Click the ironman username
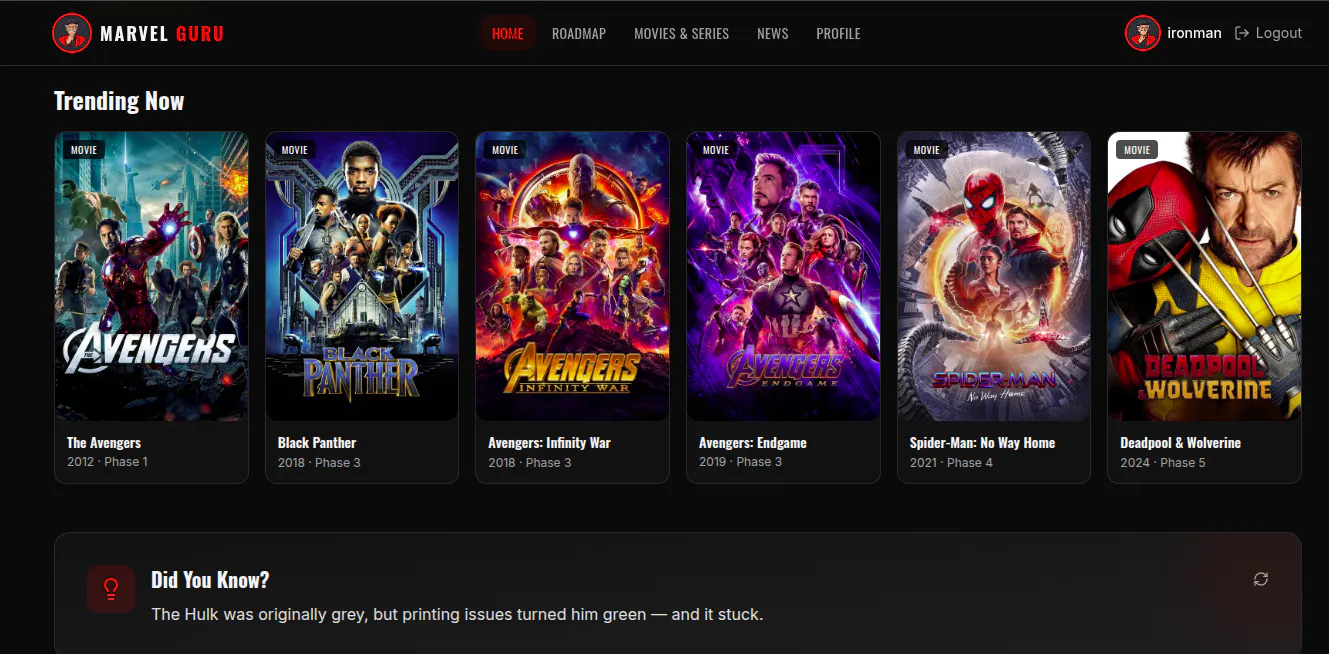This screenshot has width=1329, height=654. tap(1194, 33)
